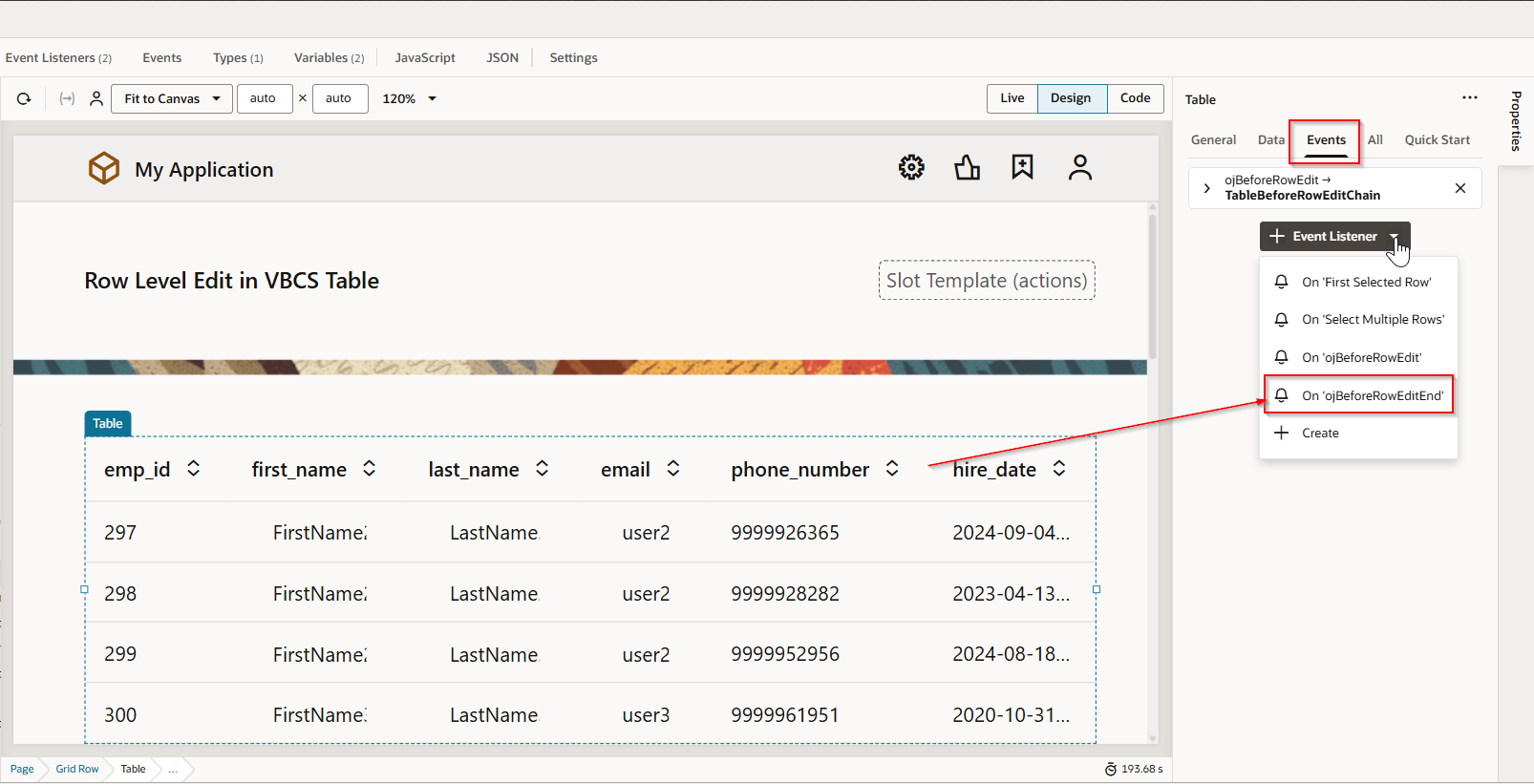Viewport: 1534px width, 784px height.
Task: Click the refresh icon in the canvas toolbar
Action: tap(24, 98)
